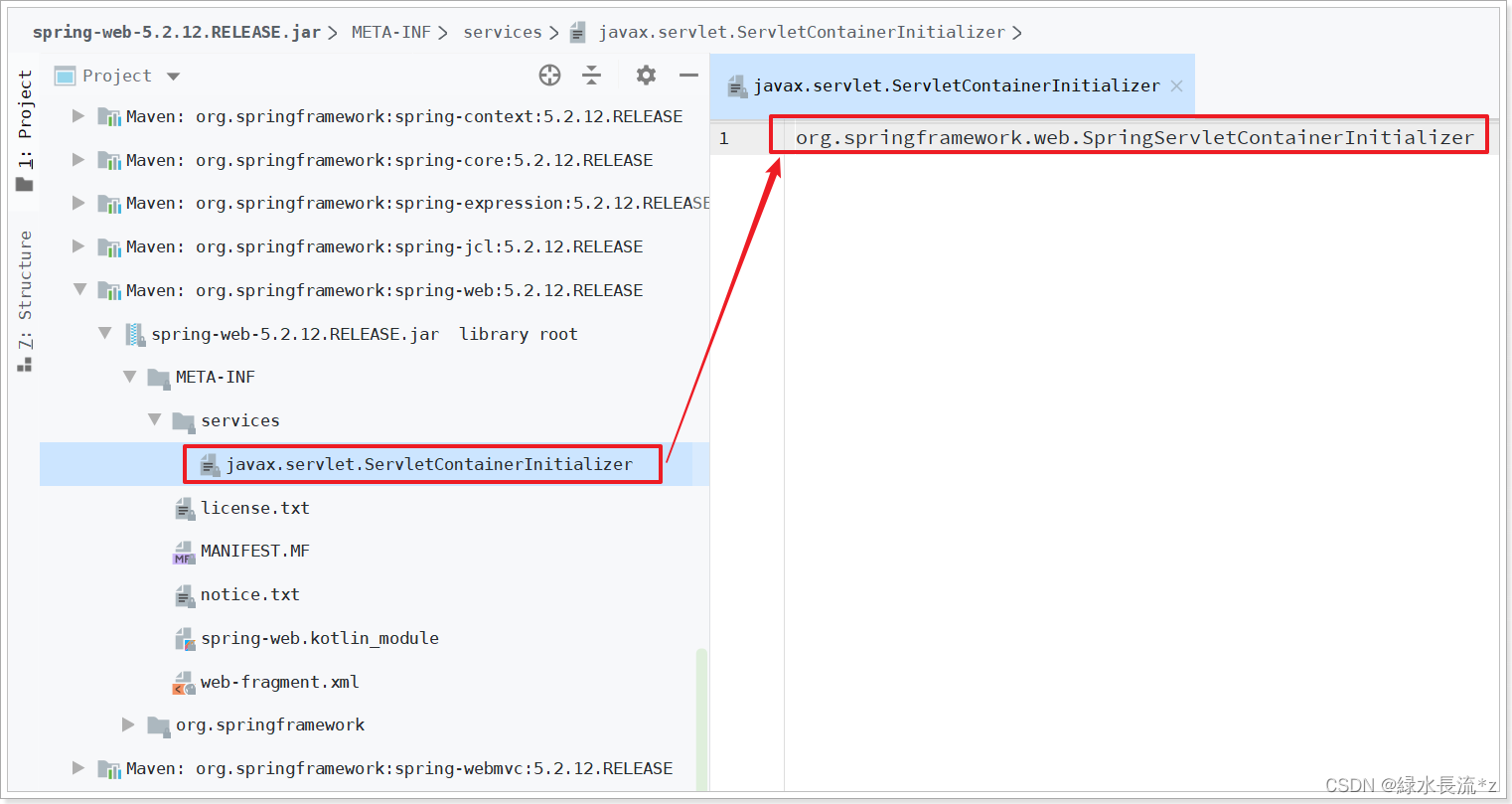
Task: Expand the Maven spring-expression library node
Action: (x=78, y=203)
